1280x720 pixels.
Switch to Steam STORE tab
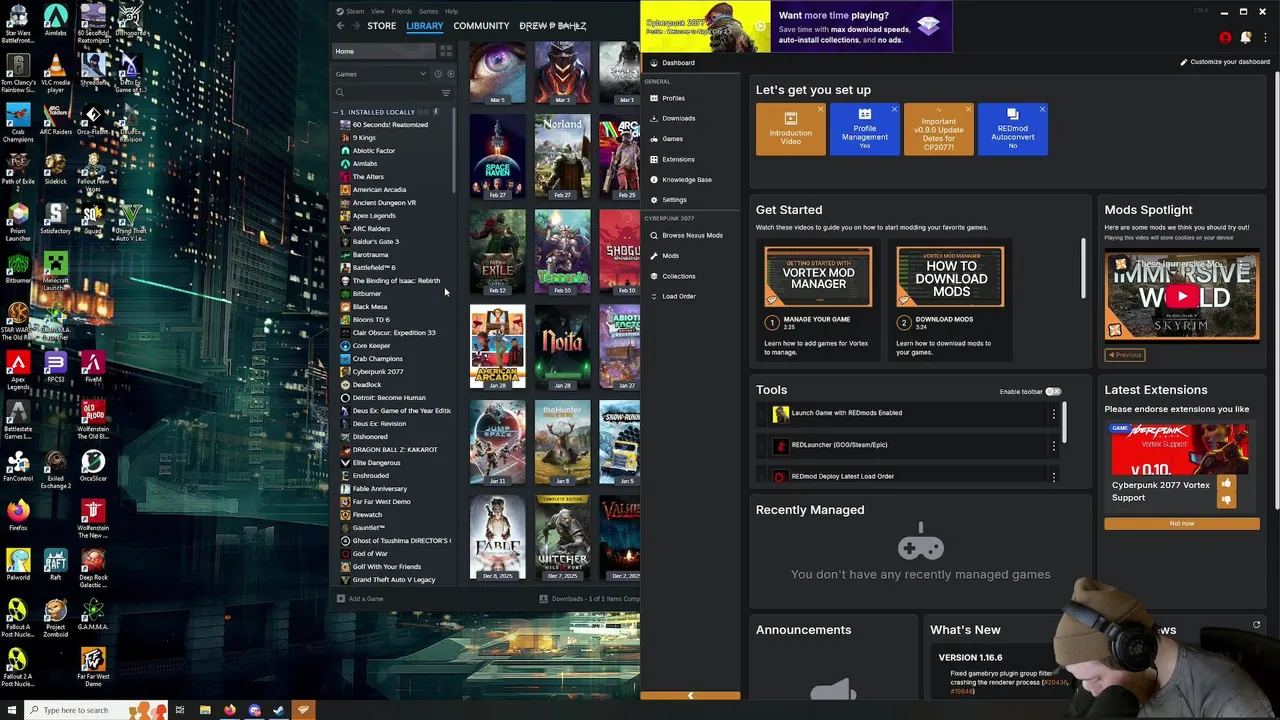(x=381, y=26)
